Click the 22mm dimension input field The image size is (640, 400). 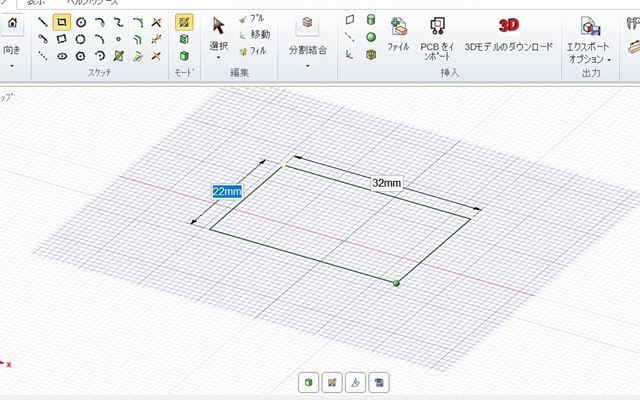(227, 191)
